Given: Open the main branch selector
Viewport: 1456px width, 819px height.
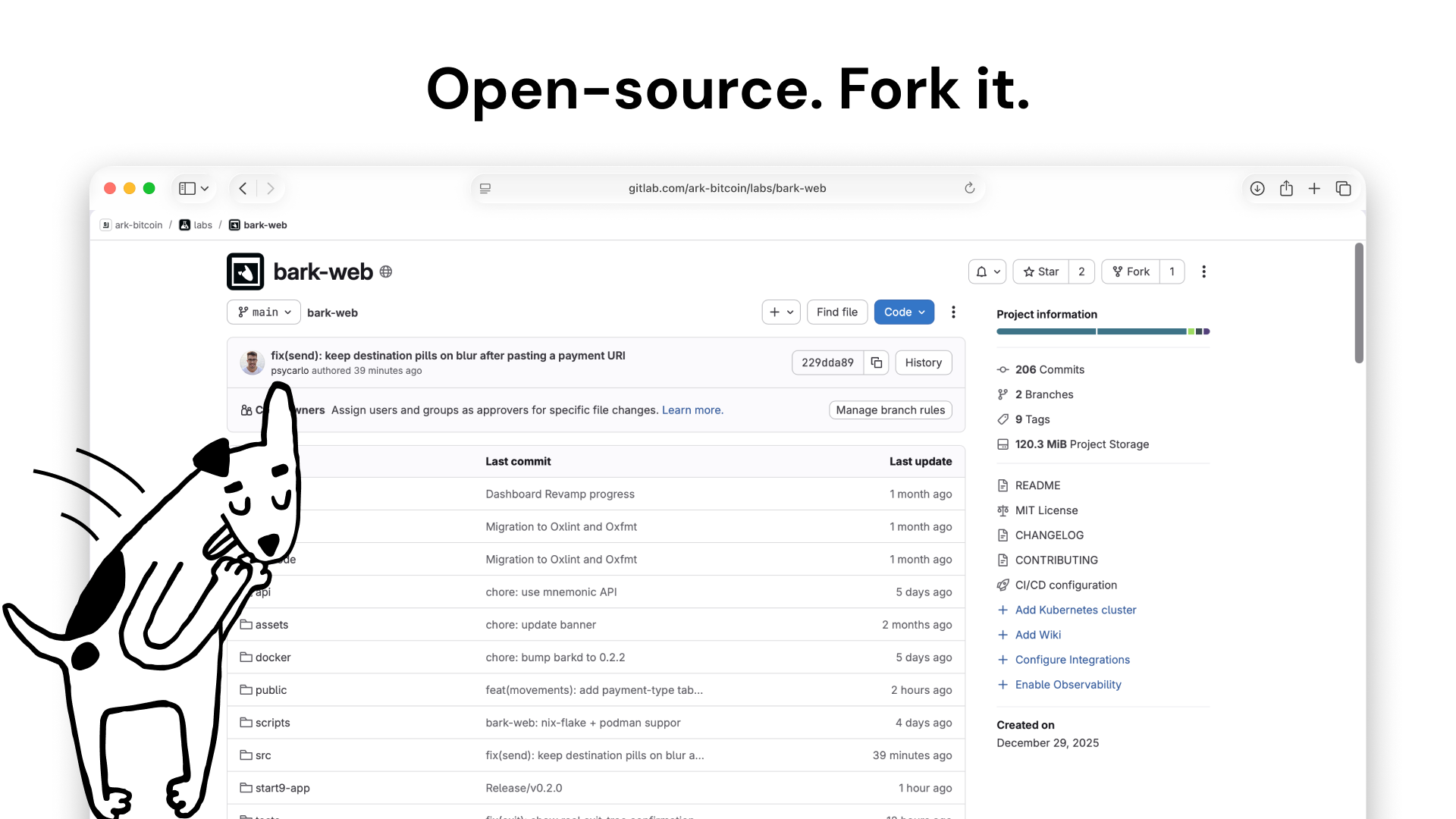Looking at the screenshot, I should click(x=264, y=312).
